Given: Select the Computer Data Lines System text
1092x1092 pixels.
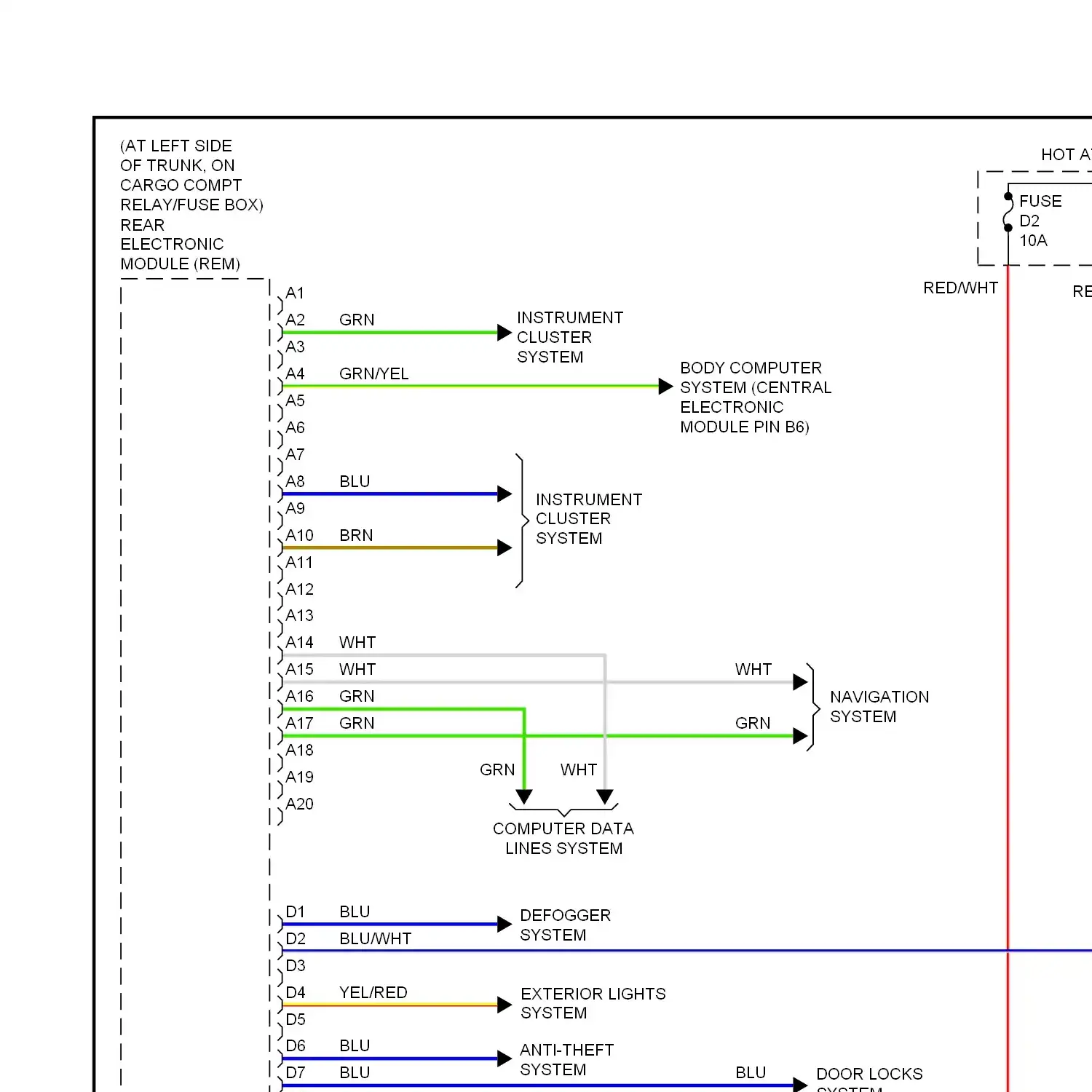Looking at the screenshot, I should click(x=563, y=839).
